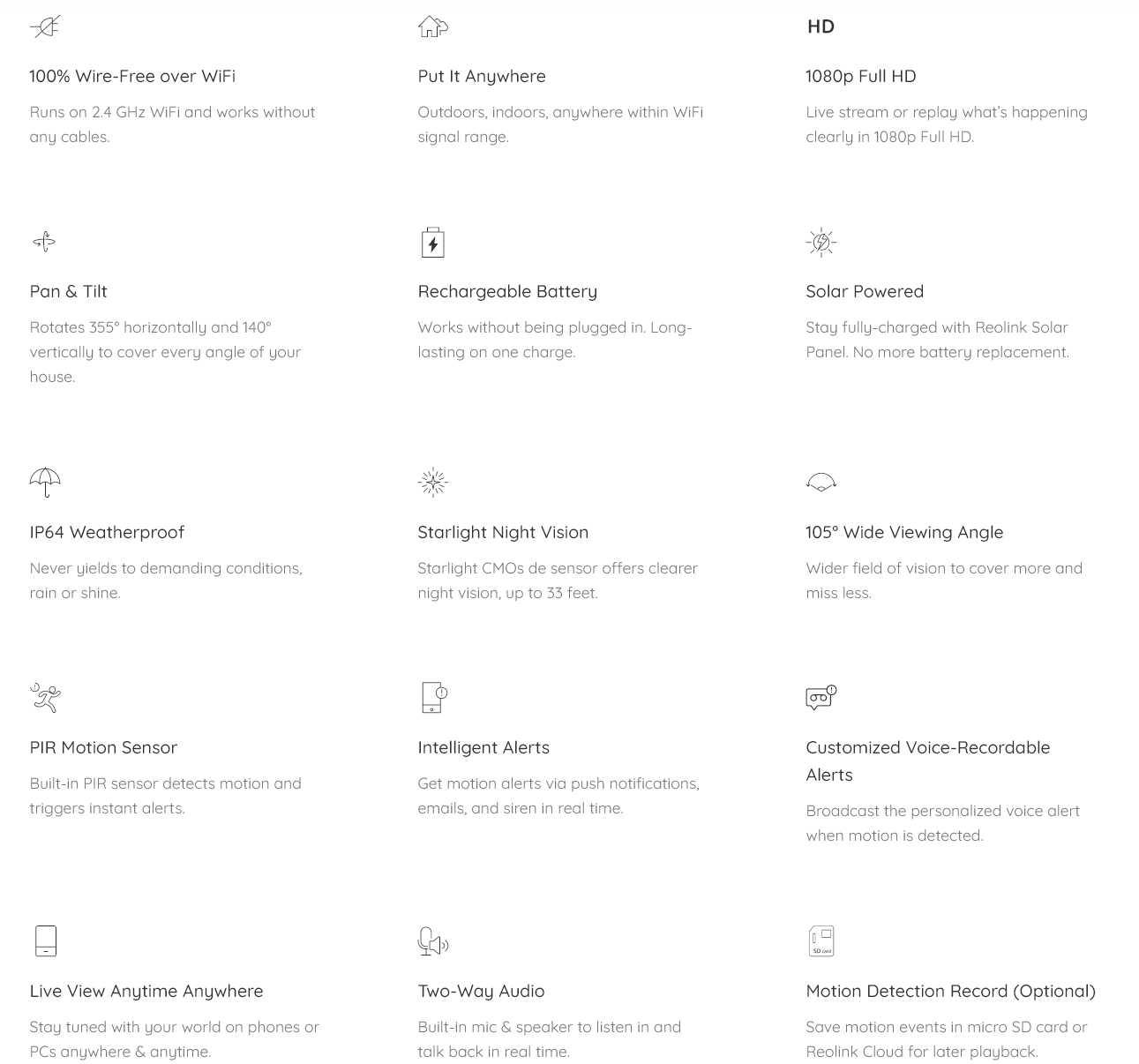Image resolution: width=1139 pixels, height=1064 pixels.
Task: Click the "Solar Powered" heading
Action: click(x=864, y=291)
